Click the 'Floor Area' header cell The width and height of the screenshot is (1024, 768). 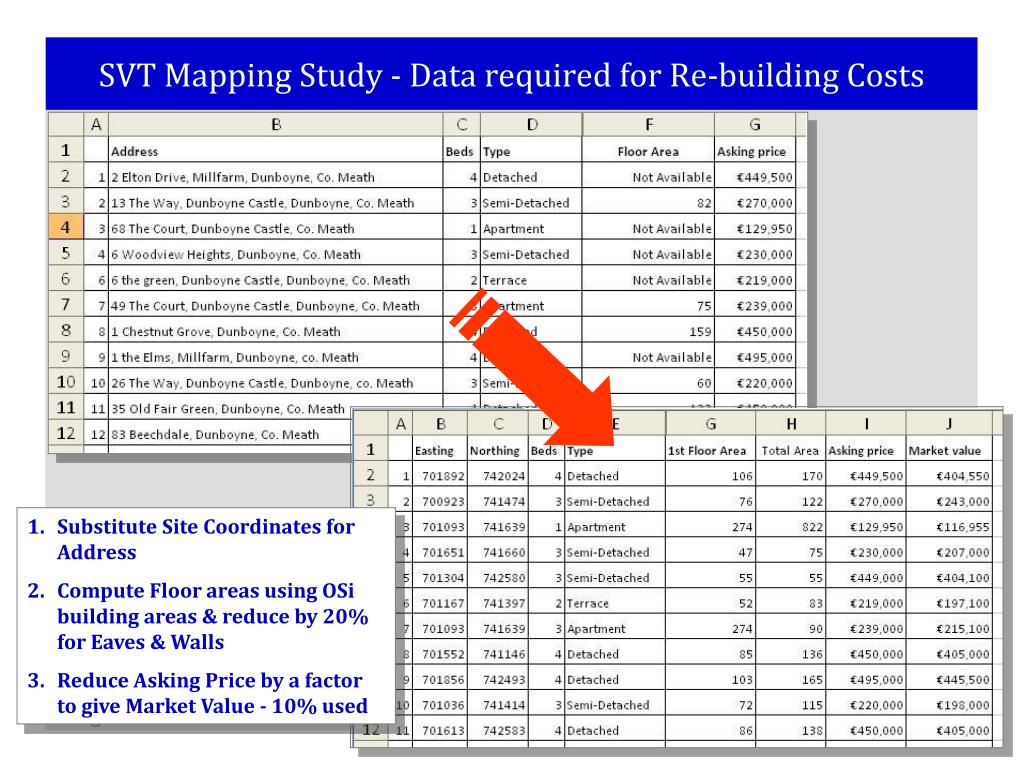[x=648, y=152]
